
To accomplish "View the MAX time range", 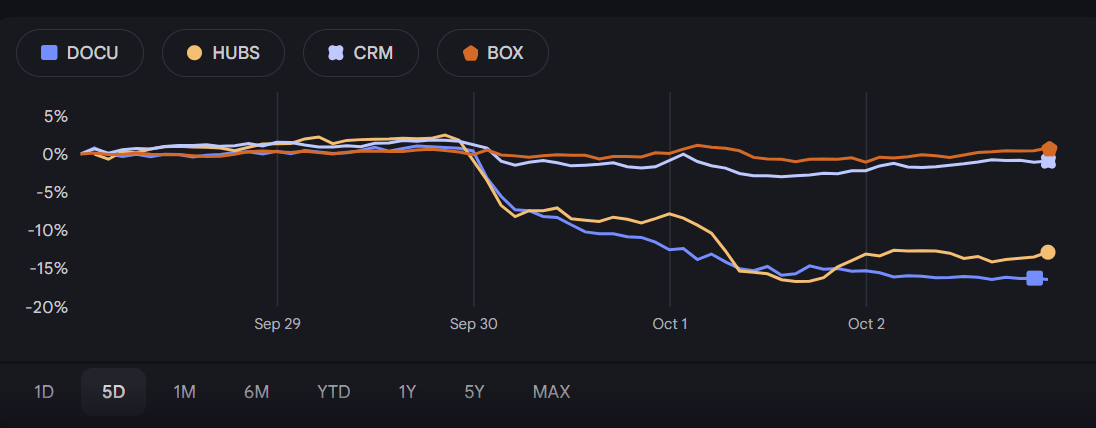I will click(551, 391).
